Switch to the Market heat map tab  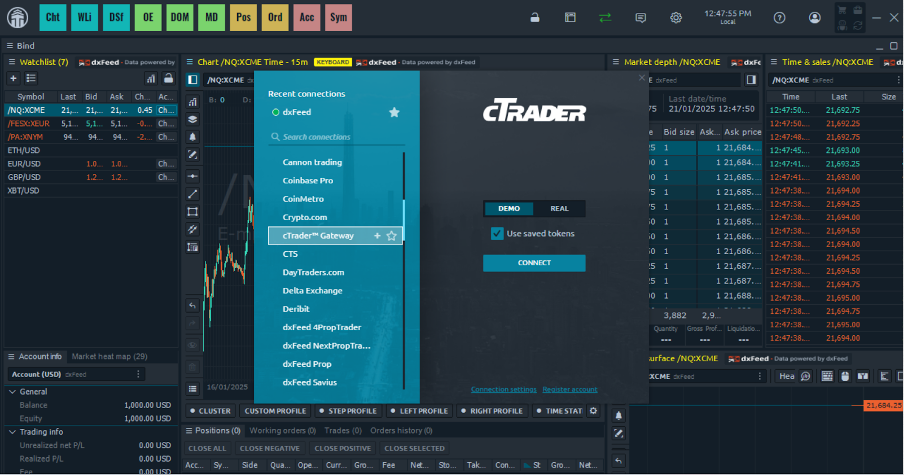[109, 356]
